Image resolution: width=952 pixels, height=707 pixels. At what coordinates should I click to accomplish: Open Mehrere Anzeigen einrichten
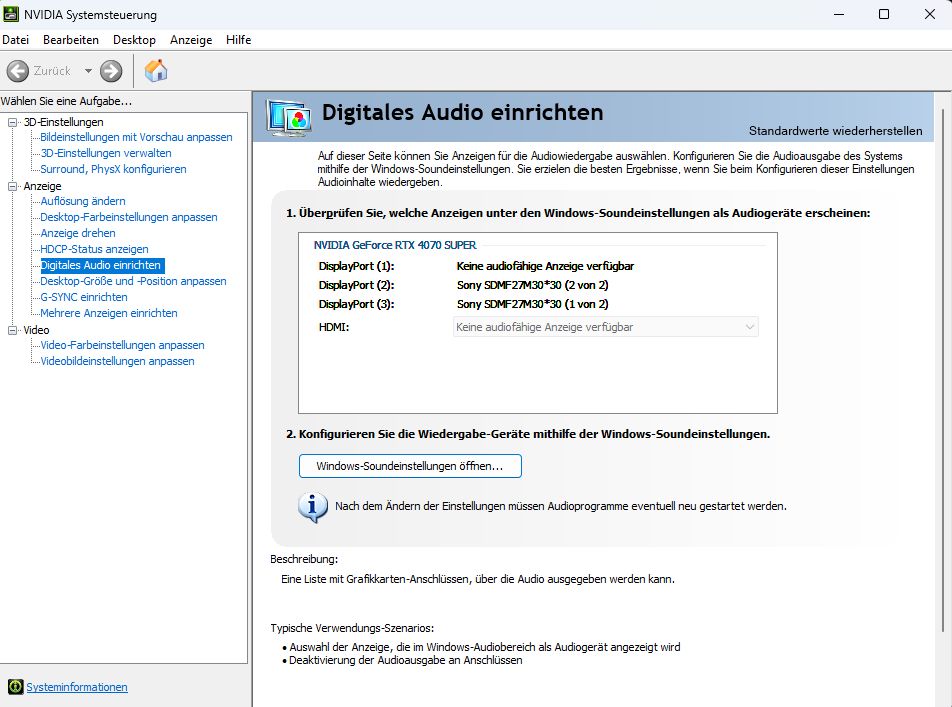click(x=109, y=313)
